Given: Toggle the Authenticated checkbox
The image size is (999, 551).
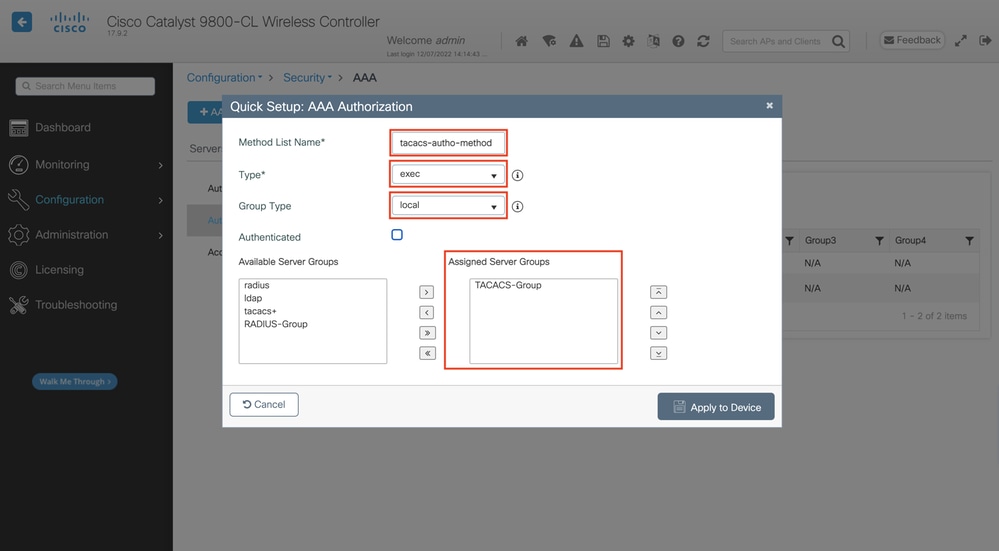Looking at the screenshot, I should pyautogui.click(x=397, y=235).
